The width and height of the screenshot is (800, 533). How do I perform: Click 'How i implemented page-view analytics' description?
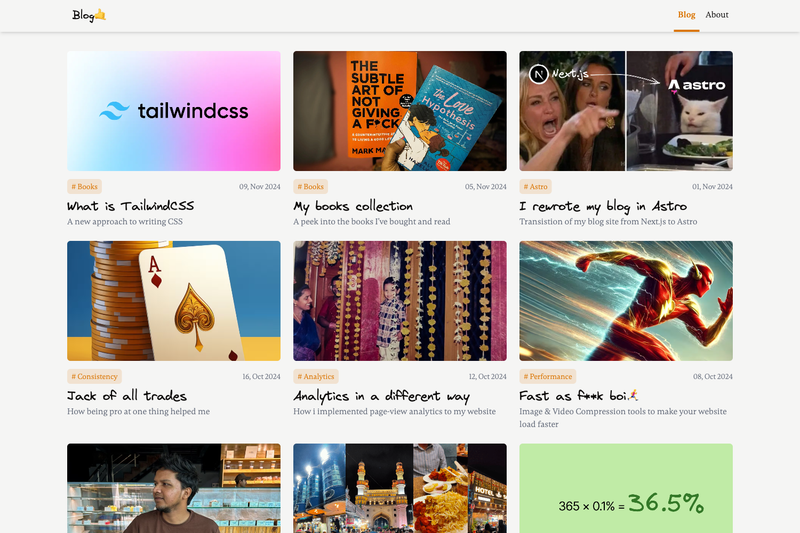(x=394, y=412)
